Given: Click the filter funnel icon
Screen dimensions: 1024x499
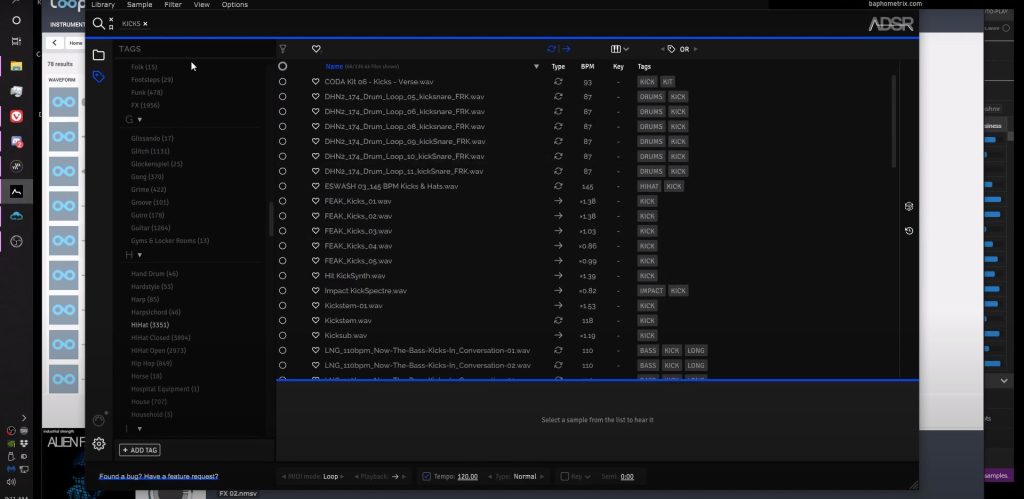Looking at the screenshot, I should pyautogui.click(x=283, y=49).
